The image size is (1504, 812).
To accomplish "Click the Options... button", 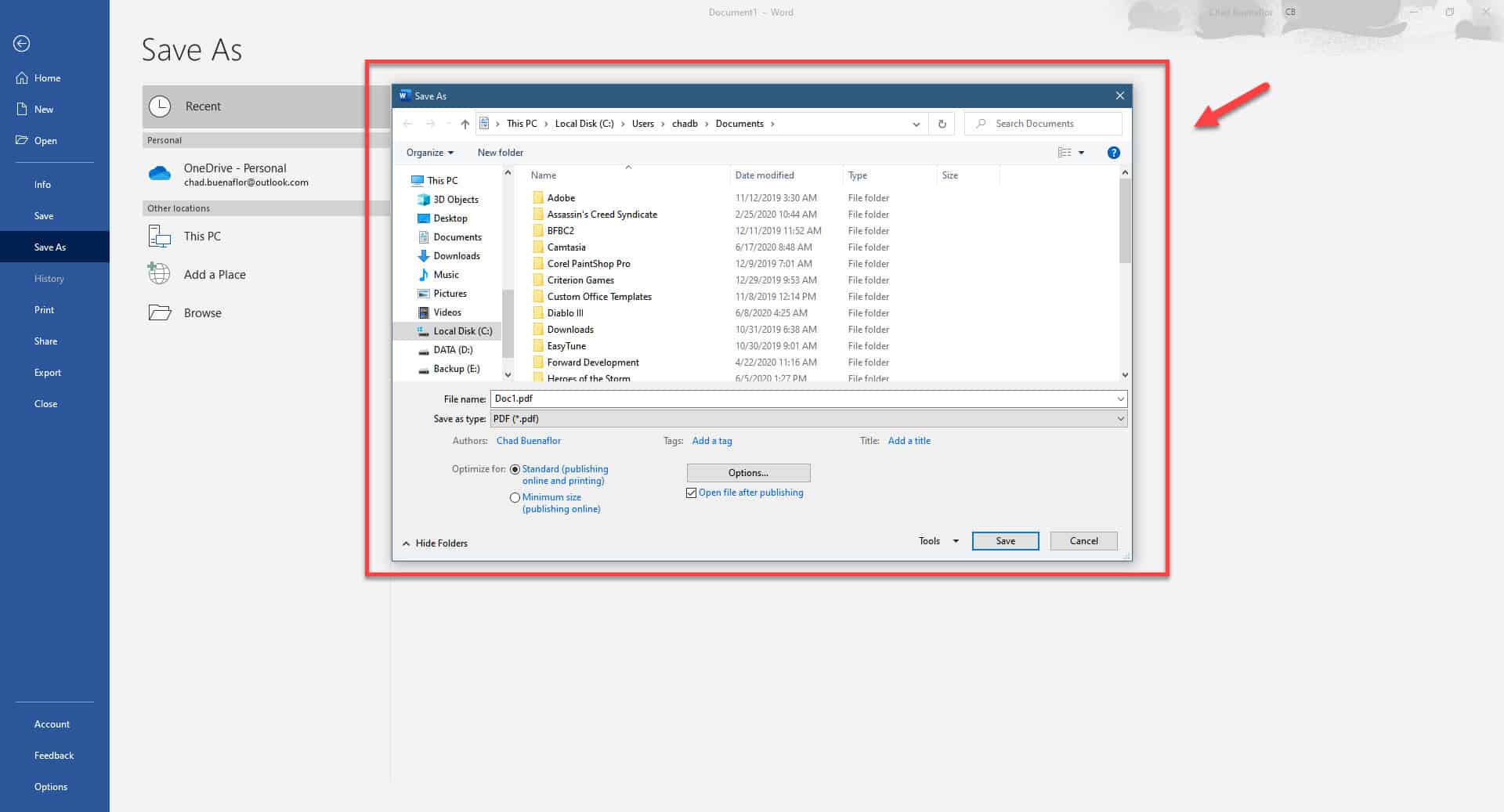I will point(748,473).
